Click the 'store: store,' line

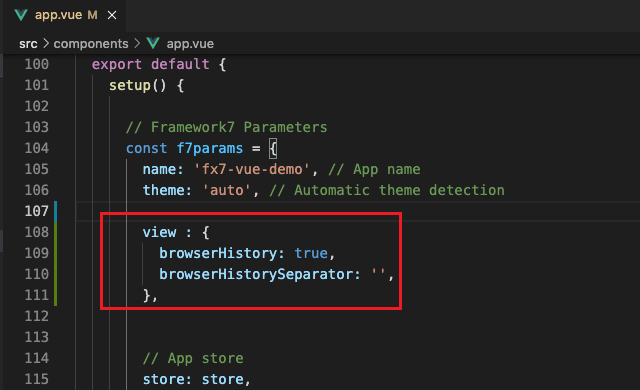(196, 379)
